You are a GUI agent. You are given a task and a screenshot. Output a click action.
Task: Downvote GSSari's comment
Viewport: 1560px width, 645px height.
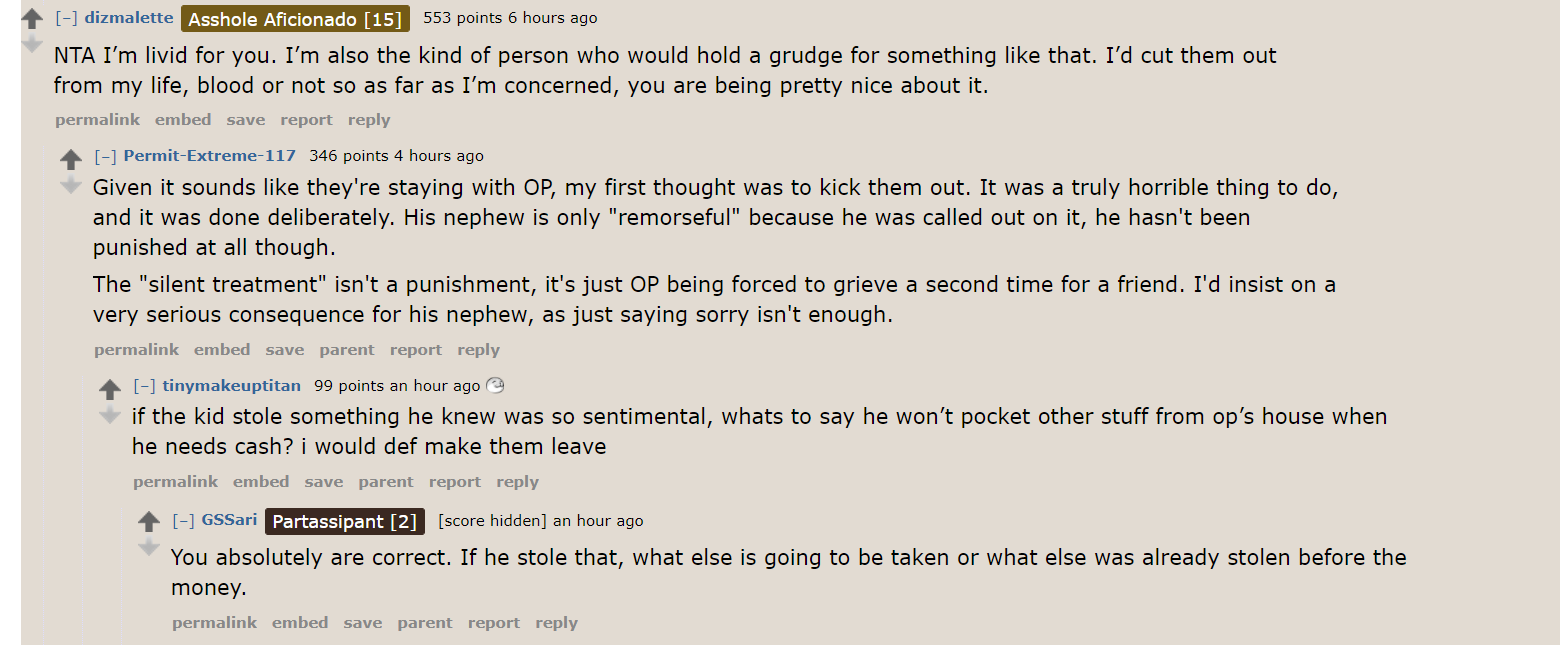pyautogui.click(x=149, y=547)
